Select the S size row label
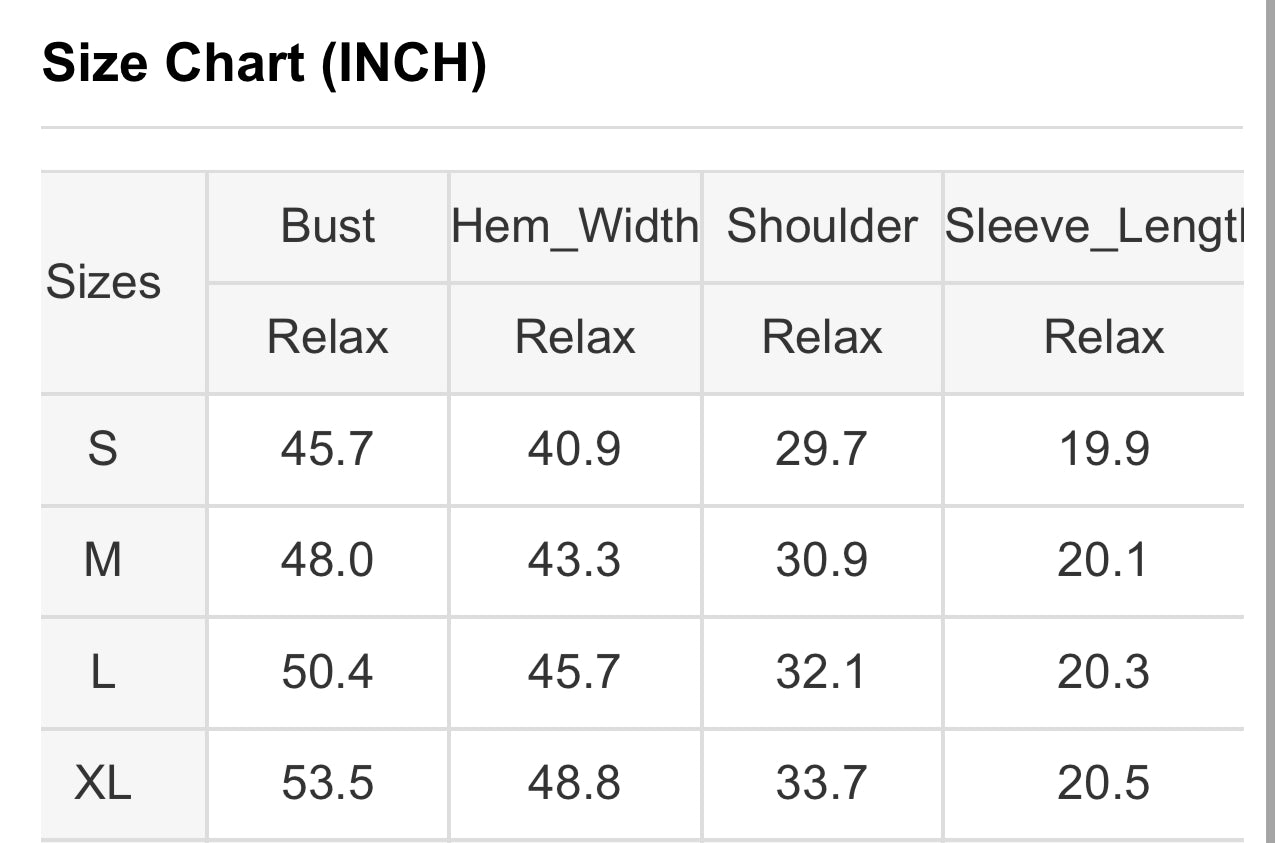The height and width of the screenshot is (843, 1284). [102, 449]
